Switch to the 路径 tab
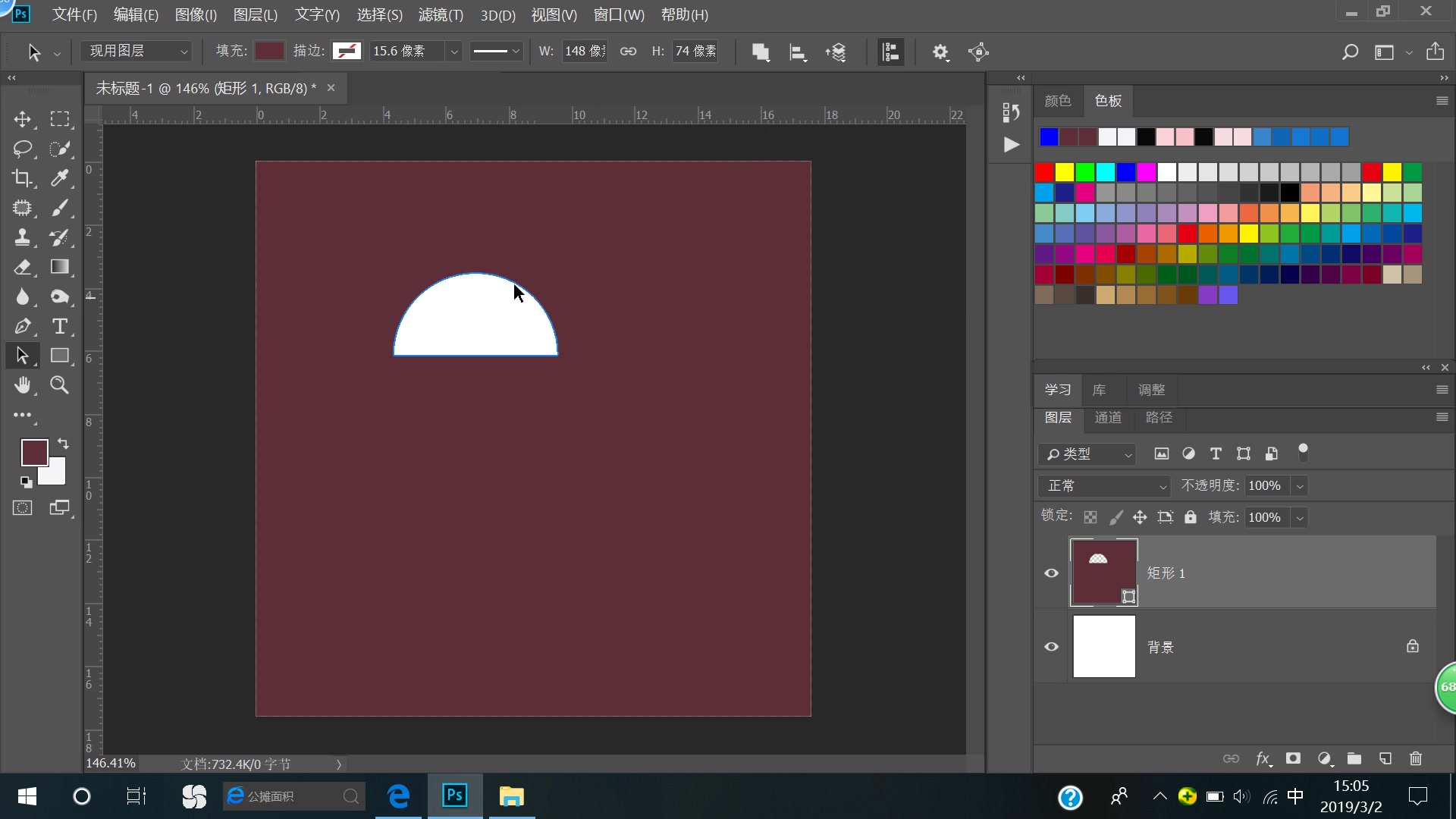 pyautogui.click(x=1159, y=417)
